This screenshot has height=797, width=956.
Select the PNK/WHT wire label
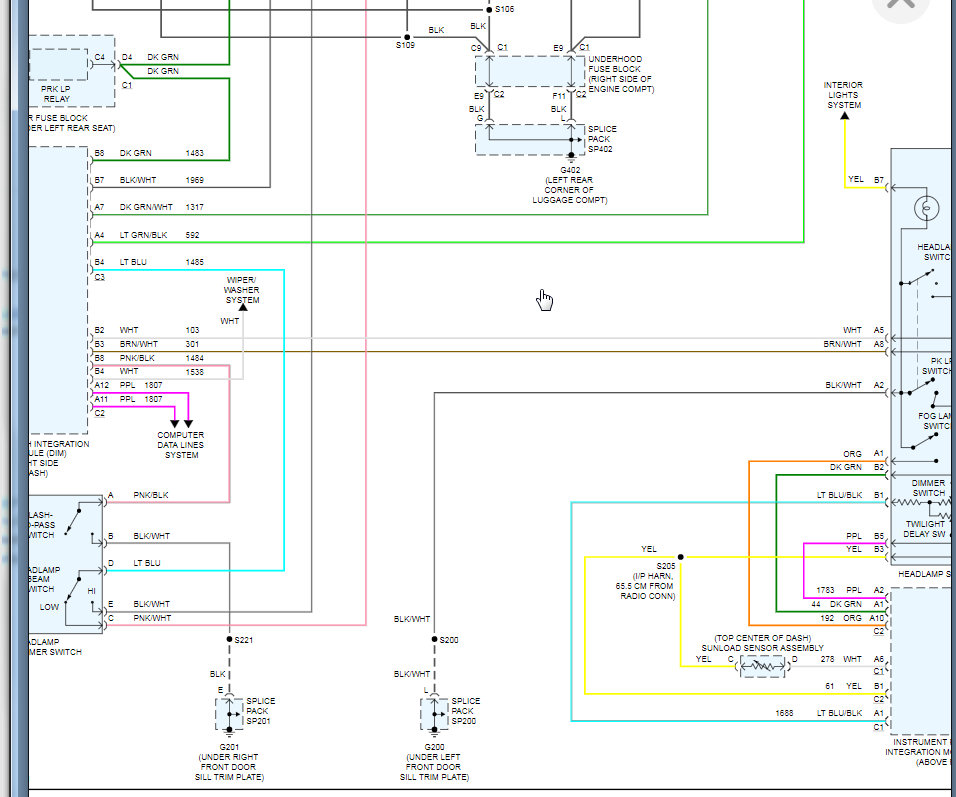coord(152,618)
